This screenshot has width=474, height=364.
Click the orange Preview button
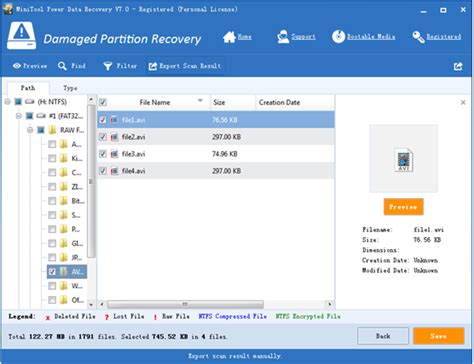403,207
